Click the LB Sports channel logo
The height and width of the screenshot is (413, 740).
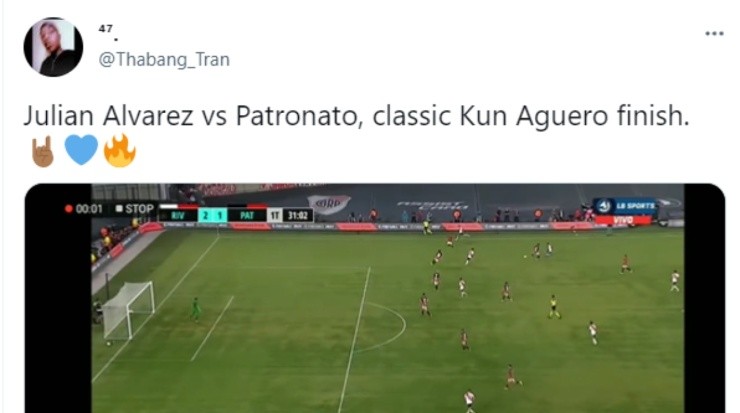point(625,206)
